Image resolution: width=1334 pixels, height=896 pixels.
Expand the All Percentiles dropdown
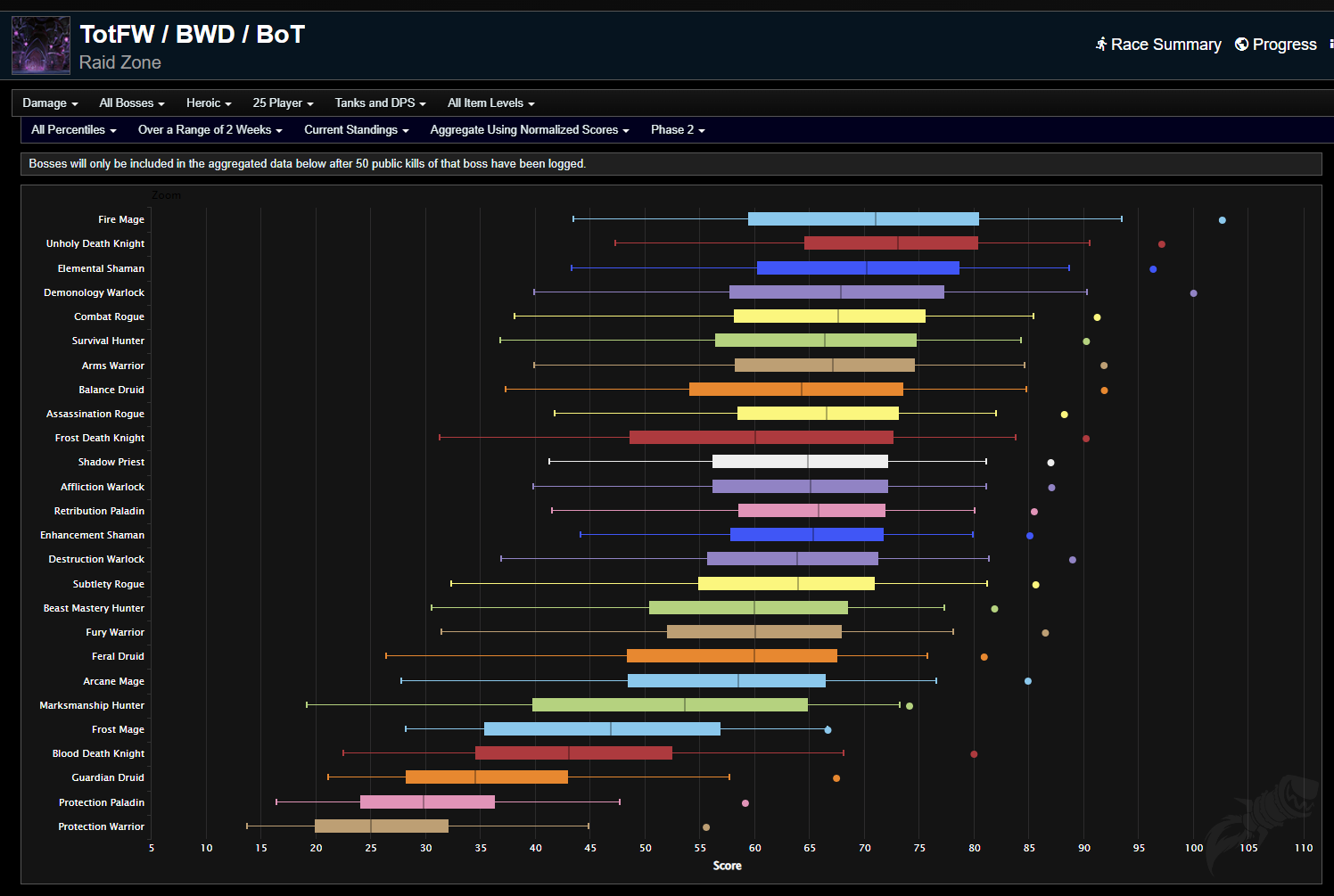(x=73, y=130)
